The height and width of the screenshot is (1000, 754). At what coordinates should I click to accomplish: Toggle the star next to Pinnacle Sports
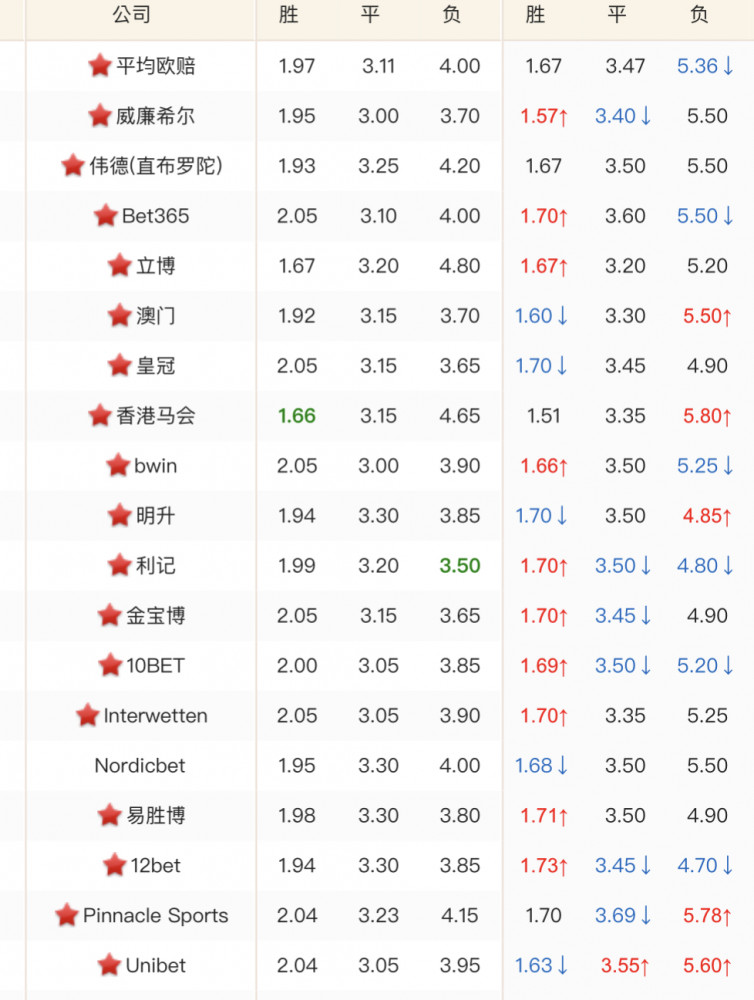(67, 915)
